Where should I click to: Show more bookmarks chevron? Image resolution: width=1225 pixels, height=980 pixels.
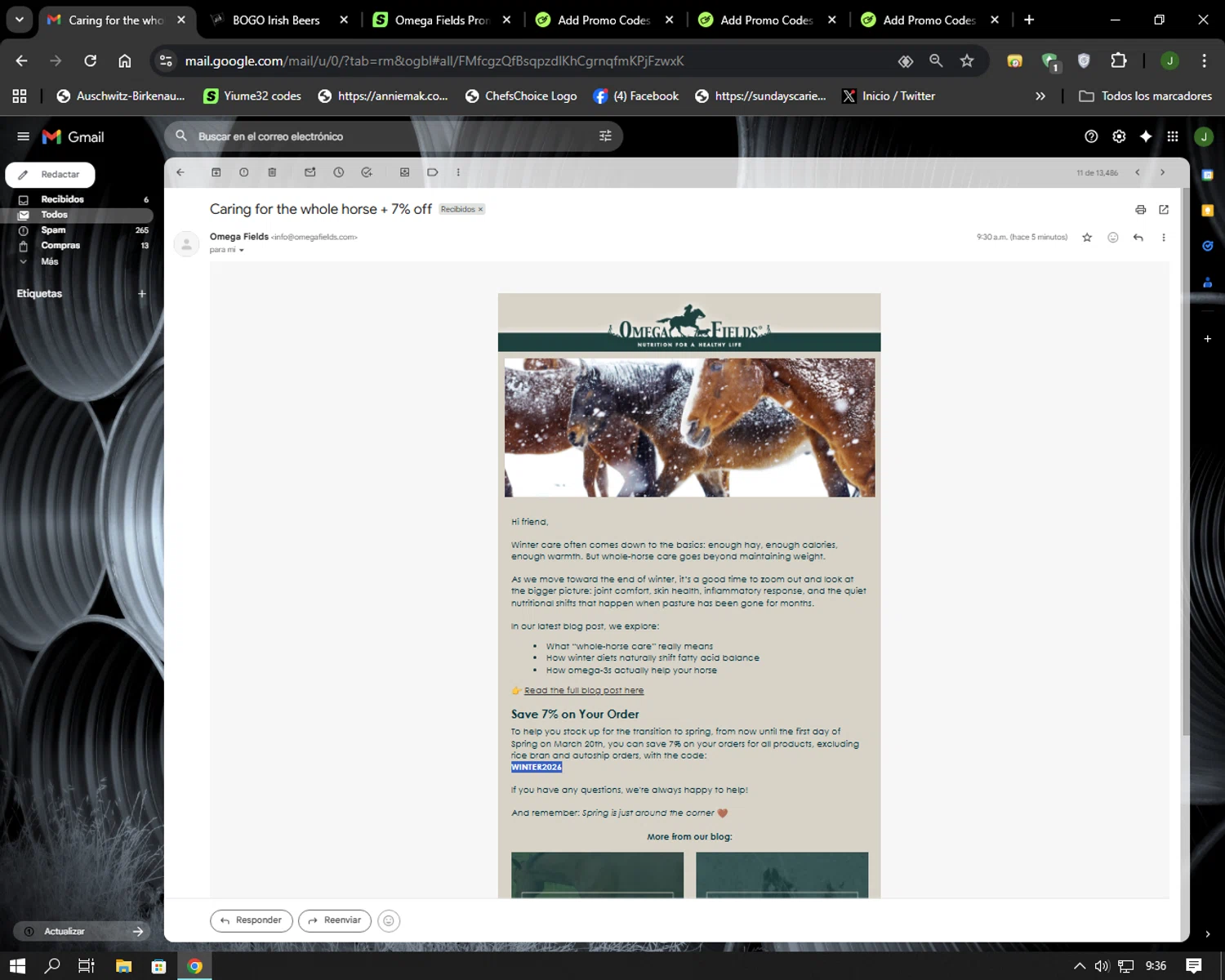tap(1040, 96)
